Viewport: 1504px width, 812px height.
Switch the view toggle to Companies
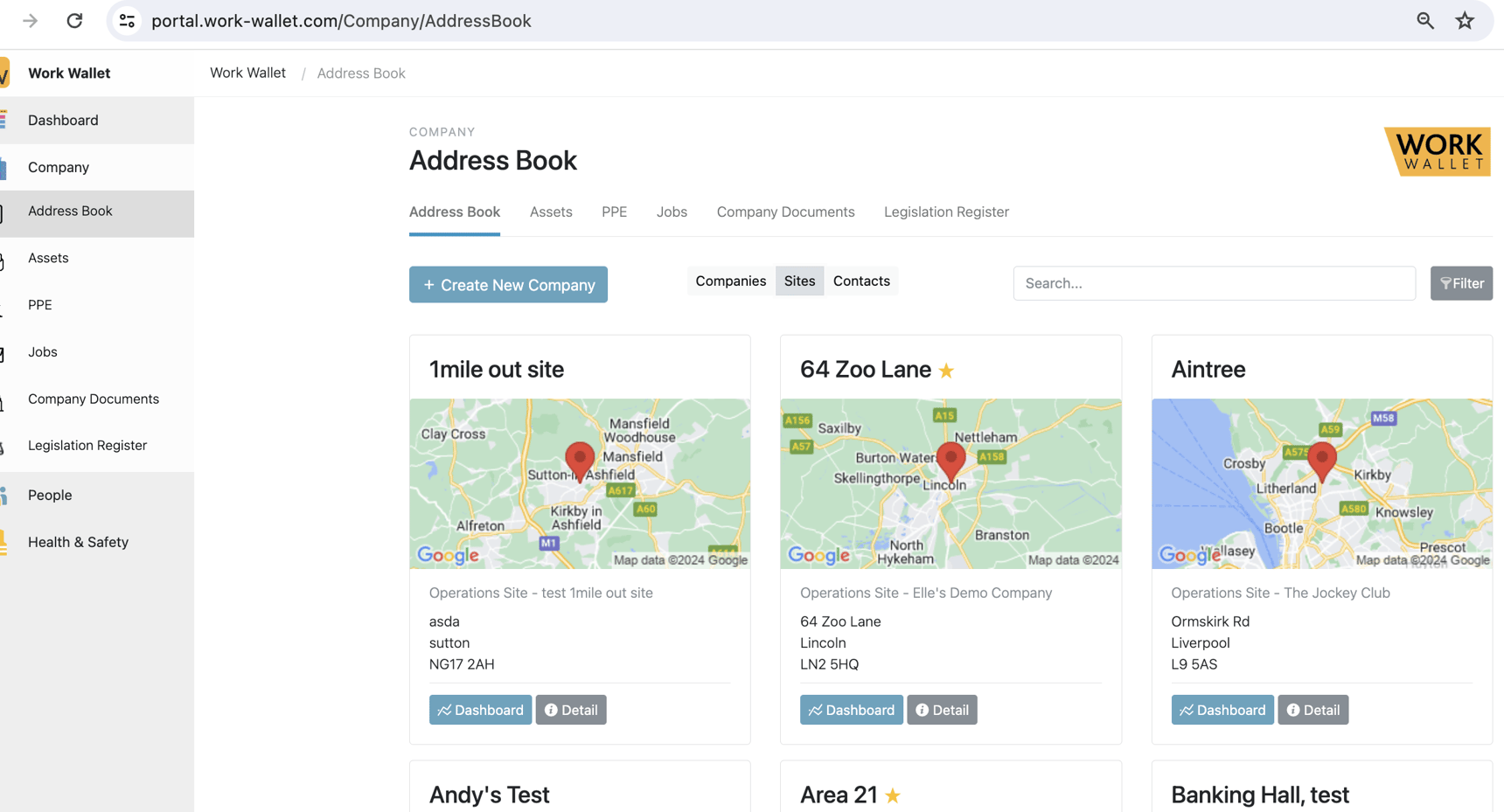click(730, 281)
